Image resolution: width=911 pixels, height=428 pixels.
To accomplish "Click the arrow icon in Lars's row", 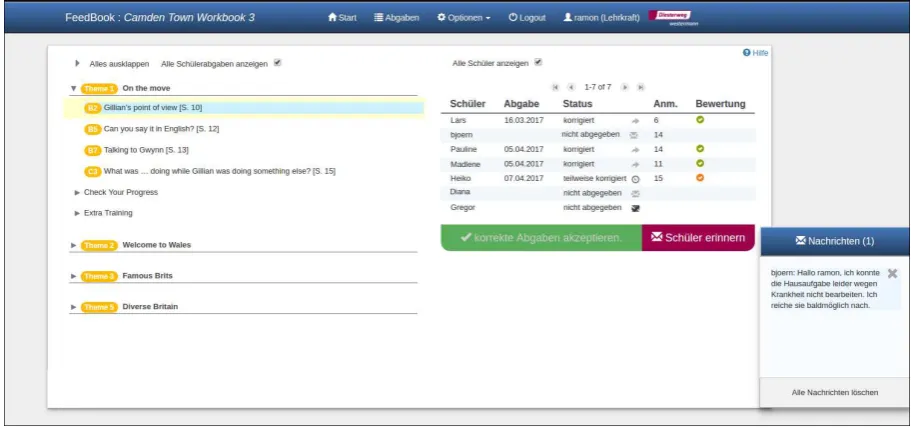I will pos(635,121).
